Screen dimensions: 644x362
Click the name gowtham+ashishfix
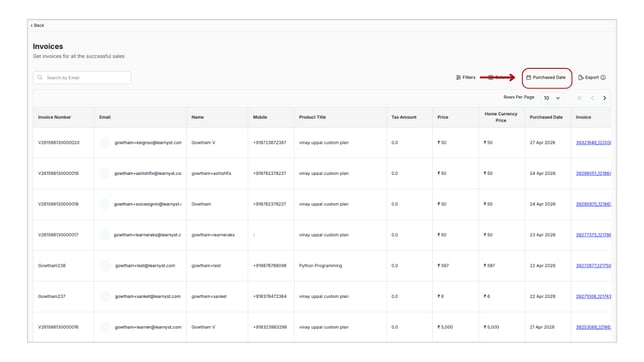[x=211, y=173]
